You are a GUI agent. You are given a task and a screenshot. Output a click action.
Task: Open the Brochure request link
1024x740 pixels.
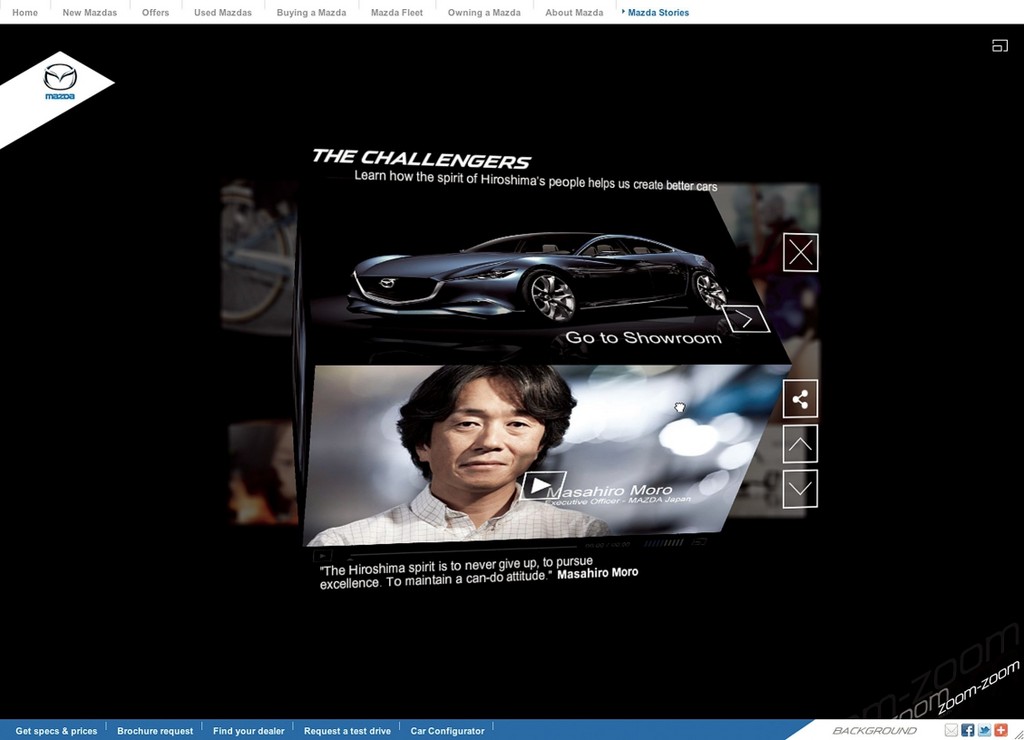(155, 731)
